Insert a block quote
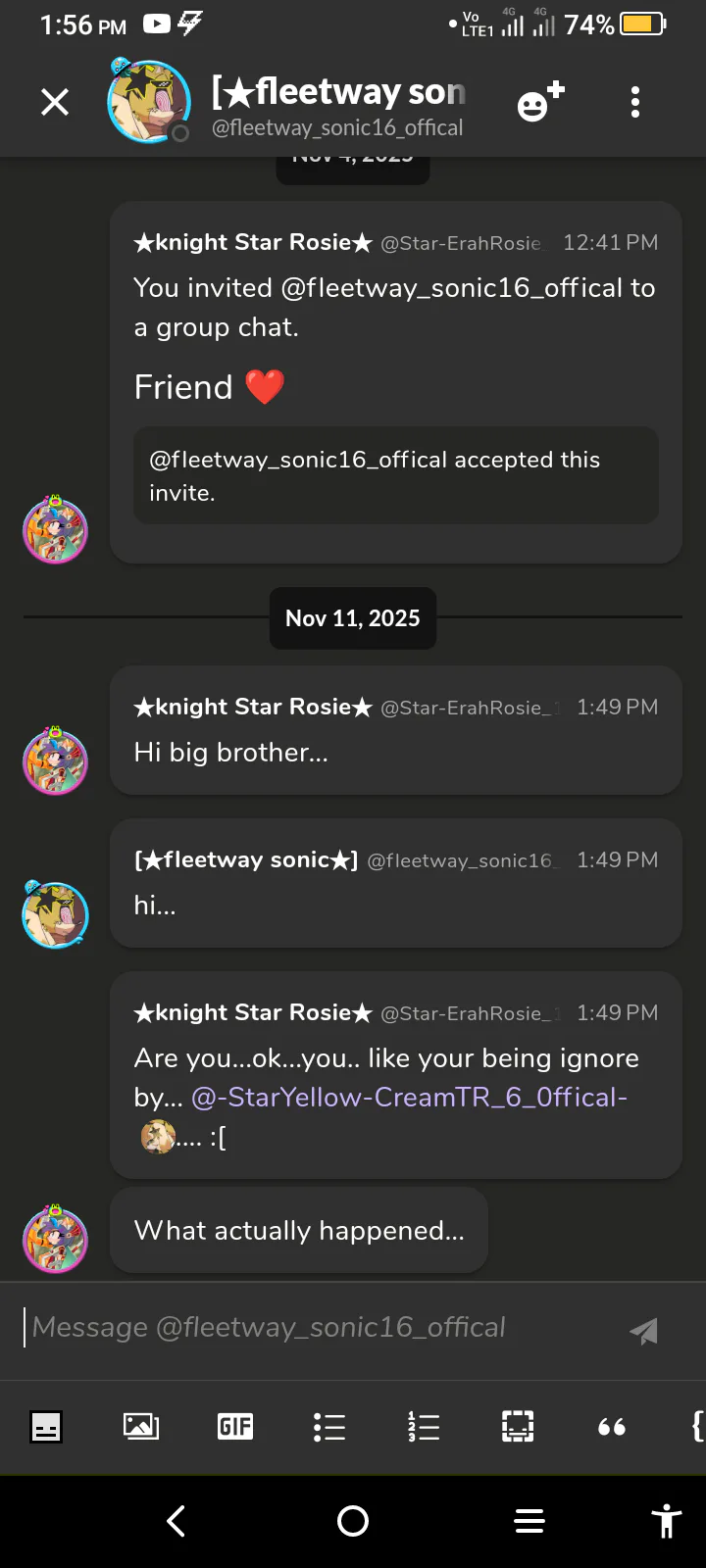The width and height of the screenshot is (706, 1568). 612,1427
